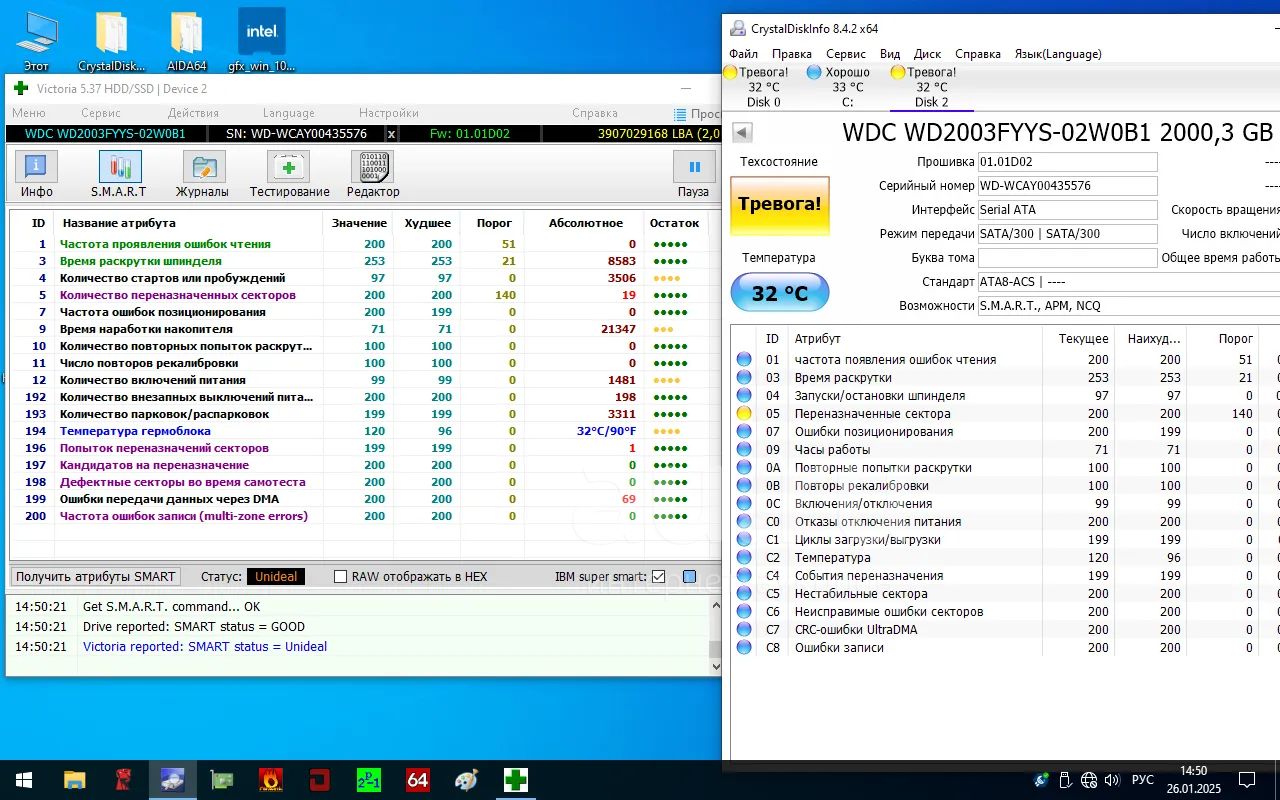Open the CrystalDisk folder on desktop
The image size is (1280, 800).
pyautogui.click(x=112, y=42)
